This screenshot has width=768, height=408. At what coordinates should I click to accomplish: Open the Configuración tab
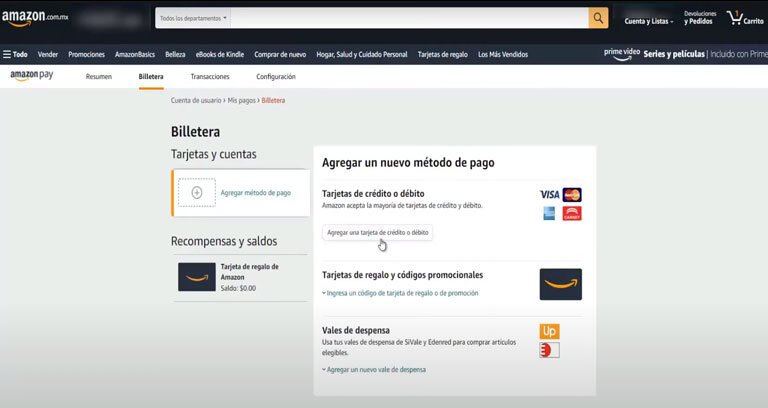point(276,76)
